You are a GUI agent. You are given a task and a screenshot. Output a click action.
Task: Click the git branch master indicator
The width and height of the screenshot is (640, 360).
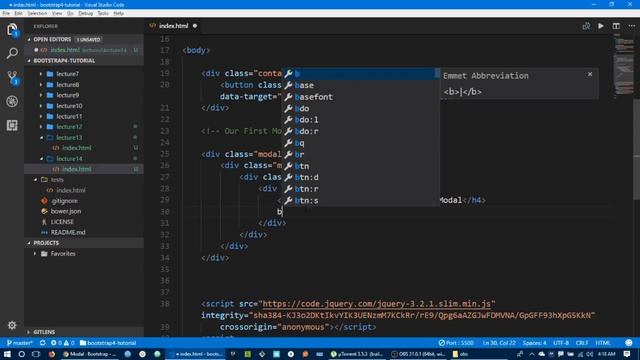20,343
